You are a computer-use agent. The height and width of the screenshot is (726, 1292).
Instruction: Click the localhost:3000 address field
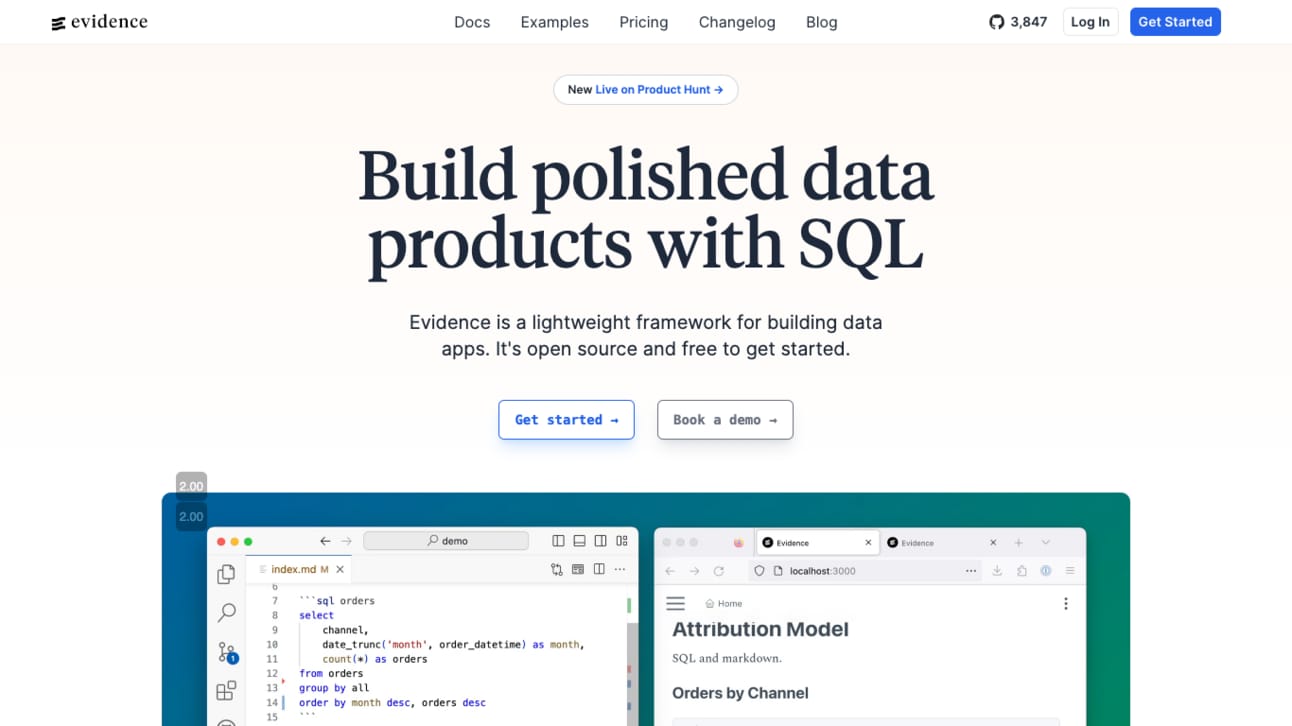coord(866,571)
